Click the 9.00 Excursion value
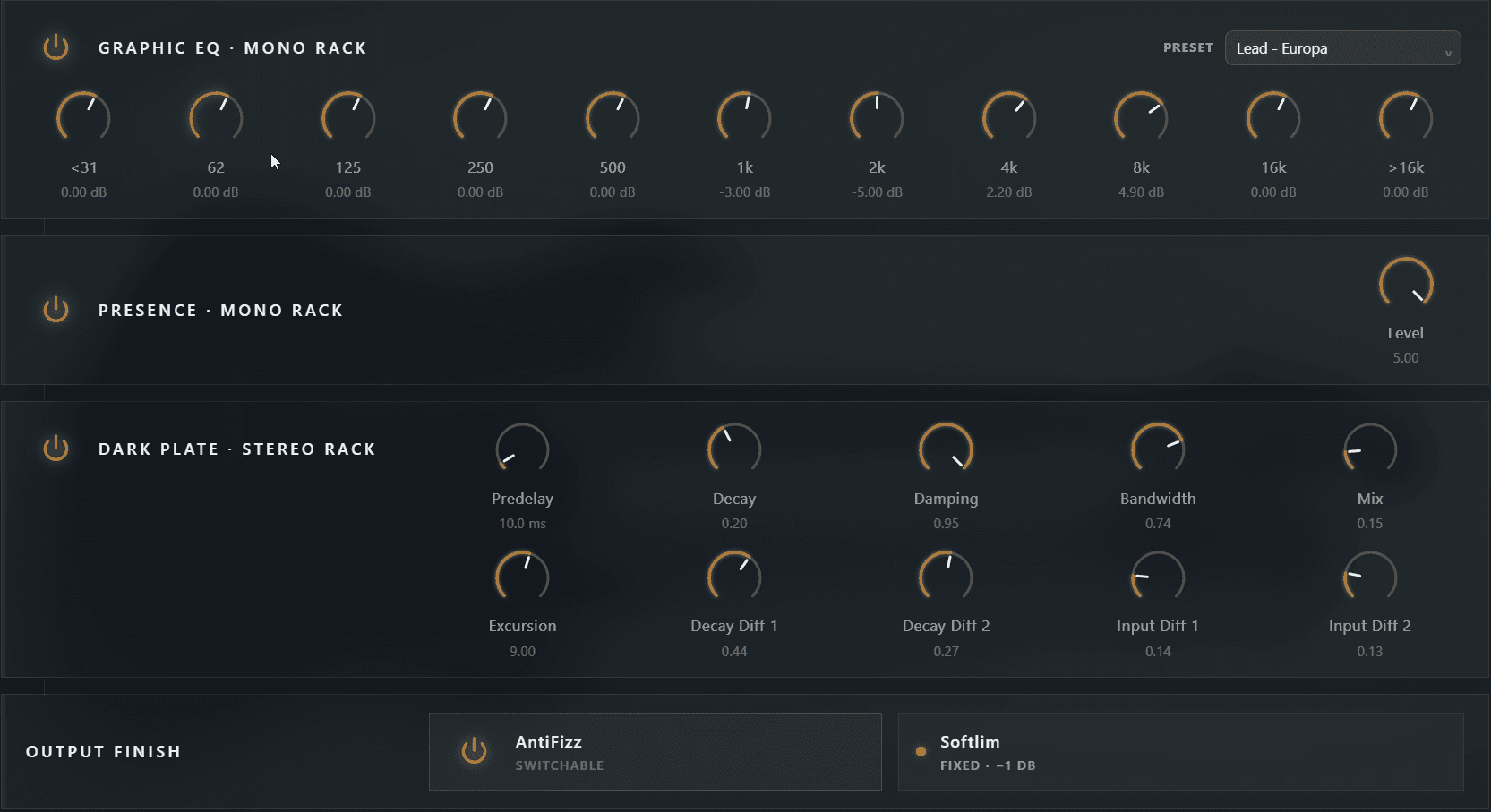Screen dimensions: 1491x812 click(x=522, y=652)
